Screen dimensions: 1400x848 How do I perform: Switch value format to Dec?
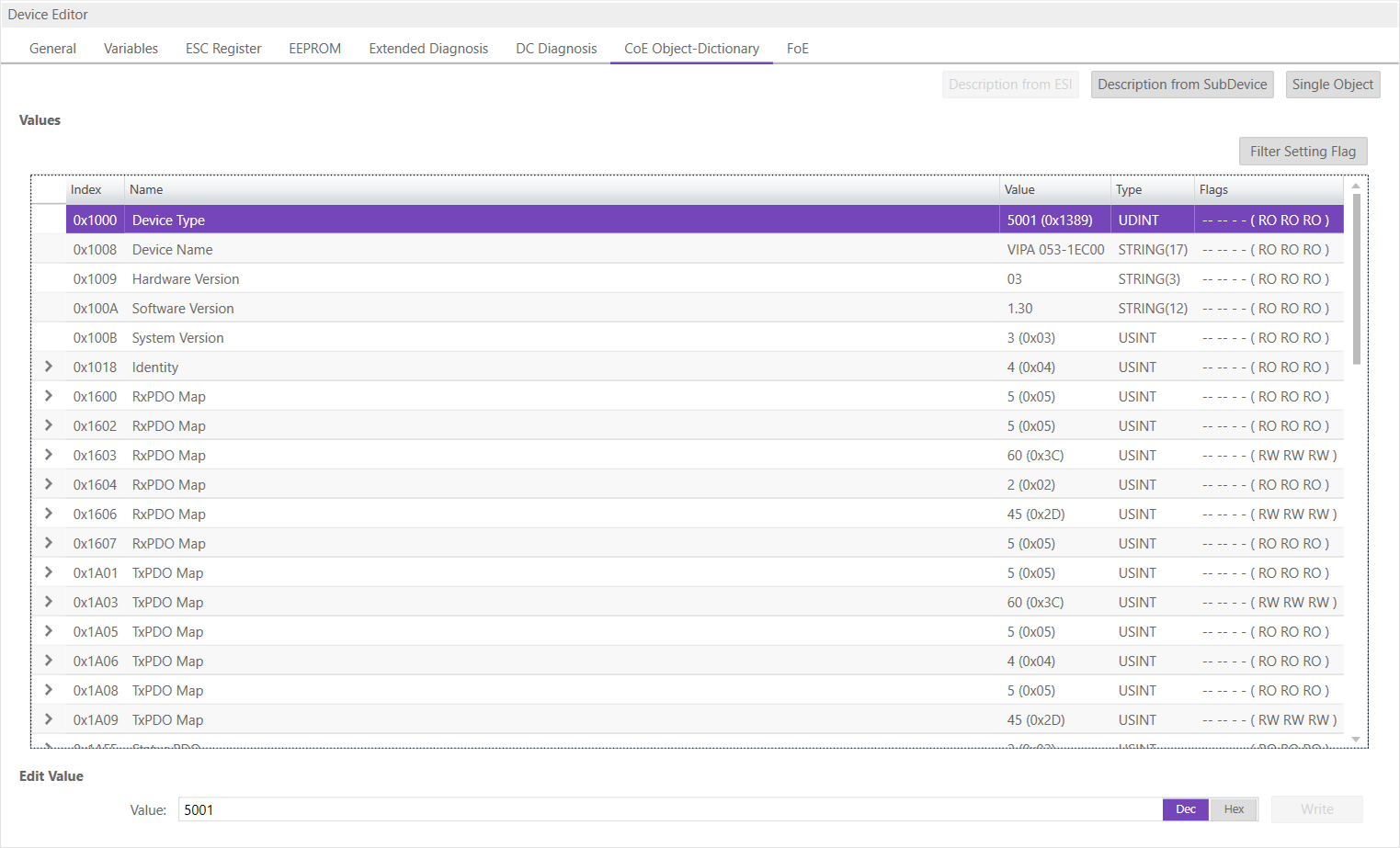pos(1185,809)
